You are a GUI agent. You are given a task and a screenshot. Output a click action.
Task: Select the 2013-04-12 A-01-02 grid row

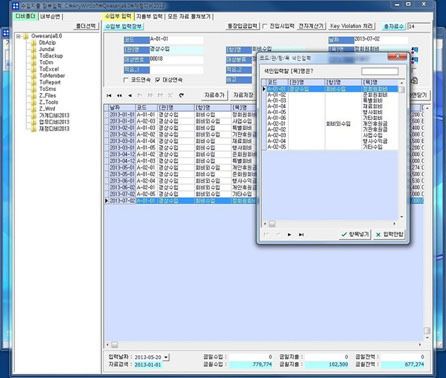(x=263, y=154)
